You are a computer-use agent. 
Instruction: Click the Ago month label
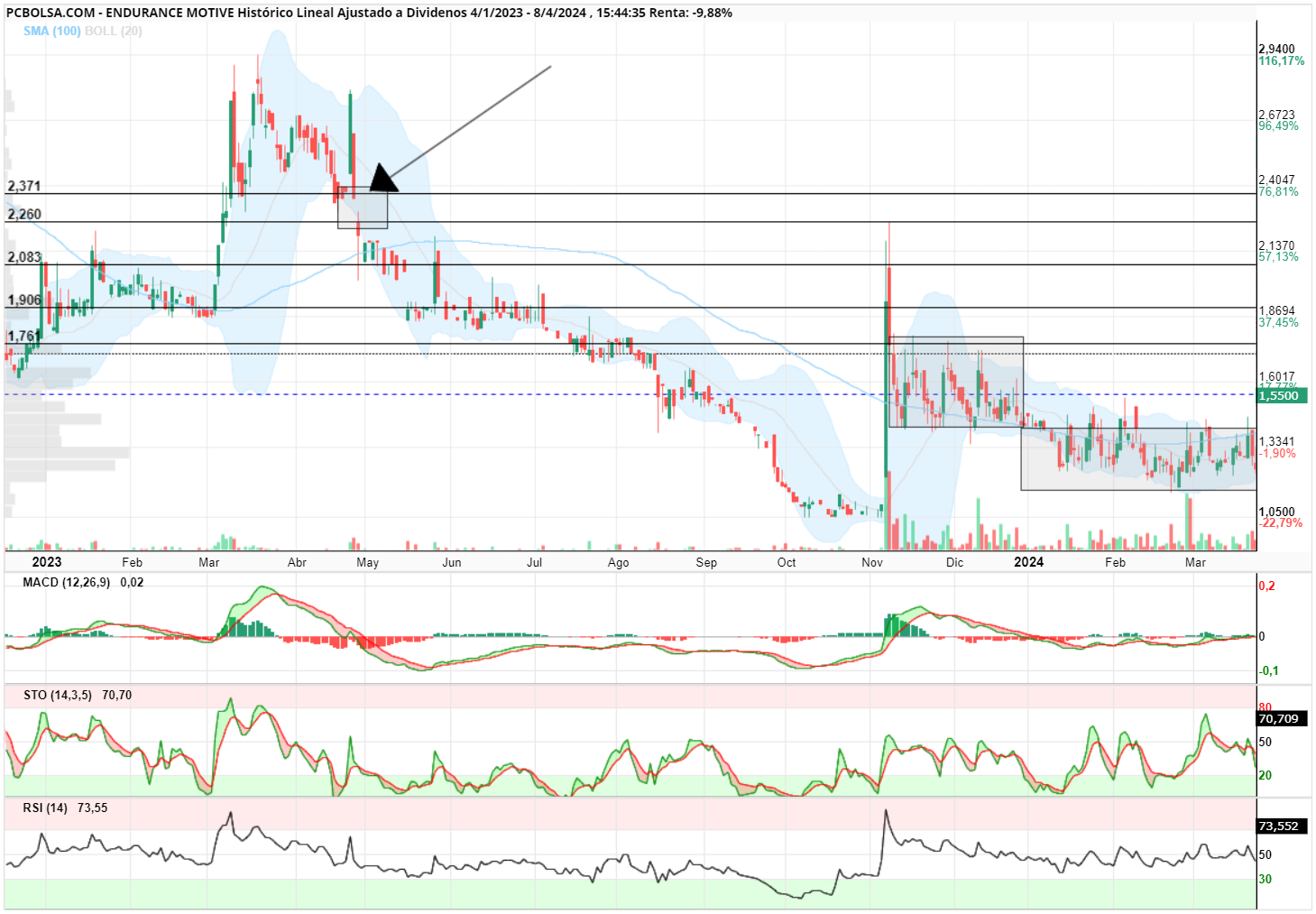pyautogui.click(x=618, y=562)
